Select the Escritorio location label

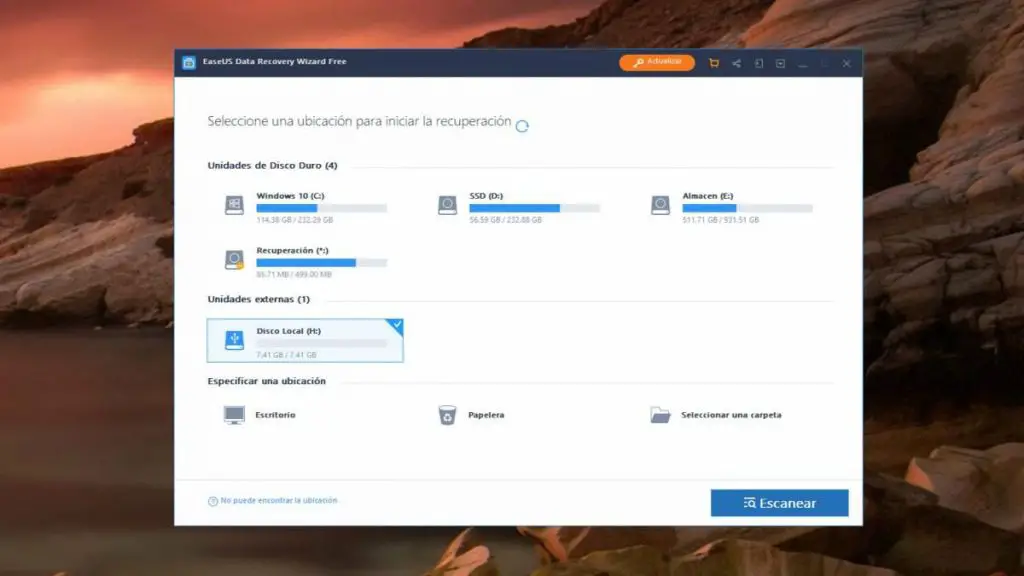coord(275,415)
